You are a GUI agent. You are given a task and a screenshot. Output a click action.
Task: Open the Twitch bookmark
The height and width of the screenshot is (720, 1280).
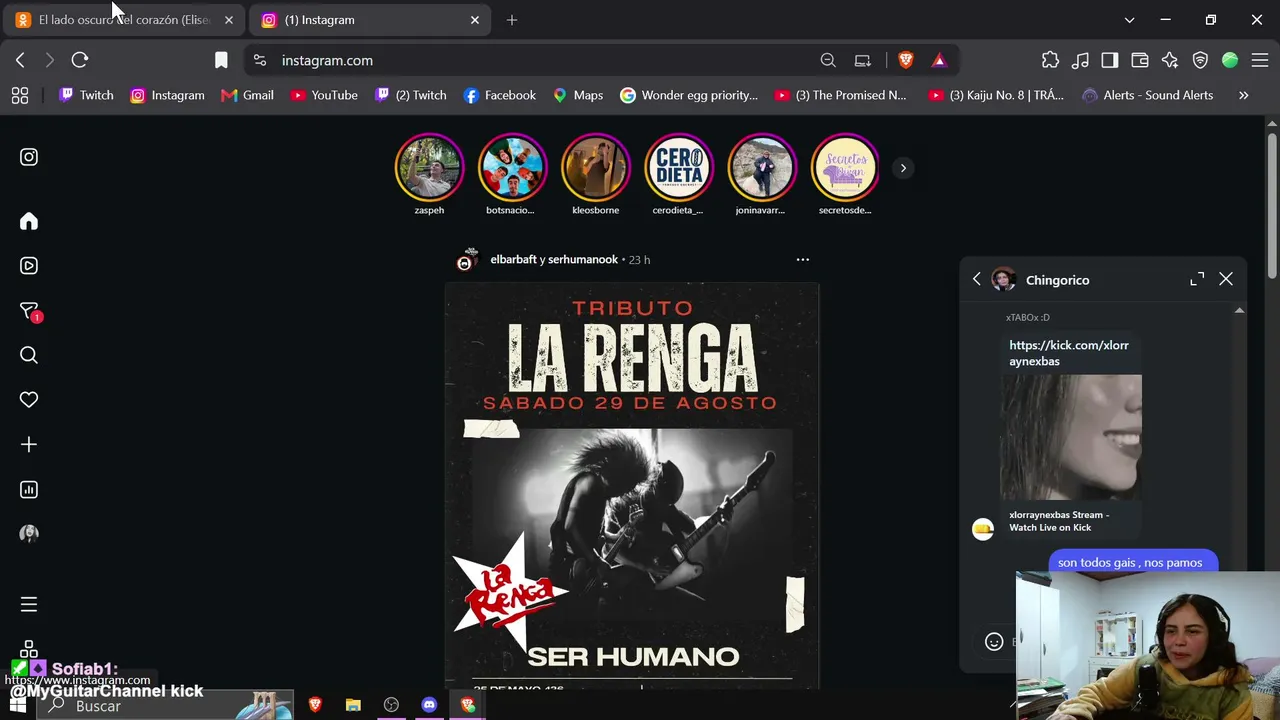click(x=86, y=95)
